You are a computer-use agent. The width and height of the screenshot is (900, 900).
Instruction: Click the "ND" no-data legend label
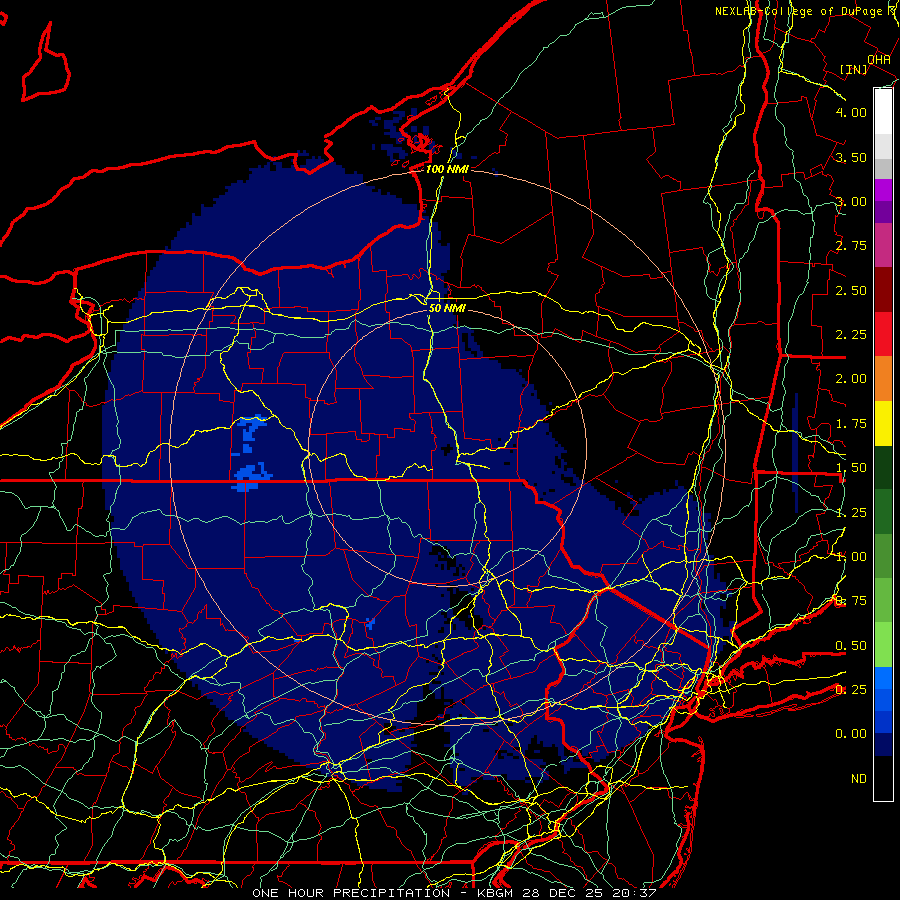pos(859,779)
